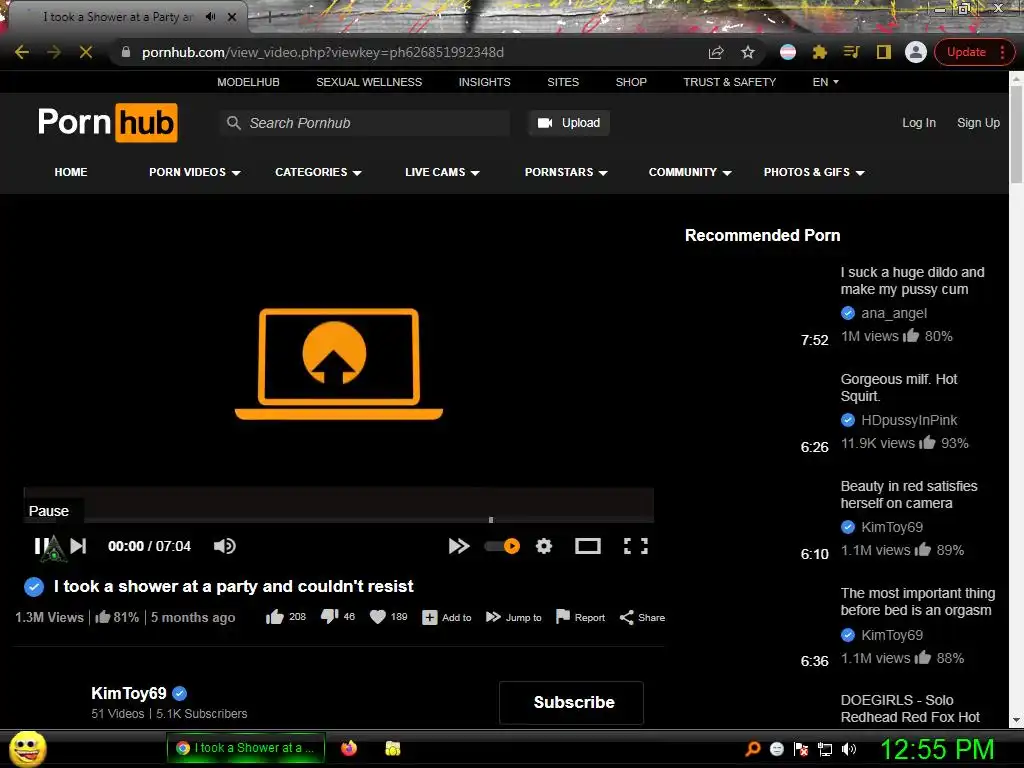Viewport: 1024px width, 768px height.
Task: Open the player settings gear
Action: point(544,546)
